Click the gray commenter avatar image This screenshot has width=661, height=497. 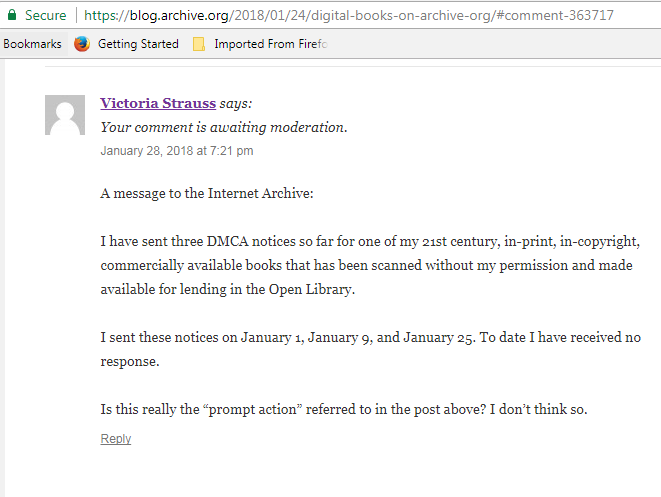(65, 115)
